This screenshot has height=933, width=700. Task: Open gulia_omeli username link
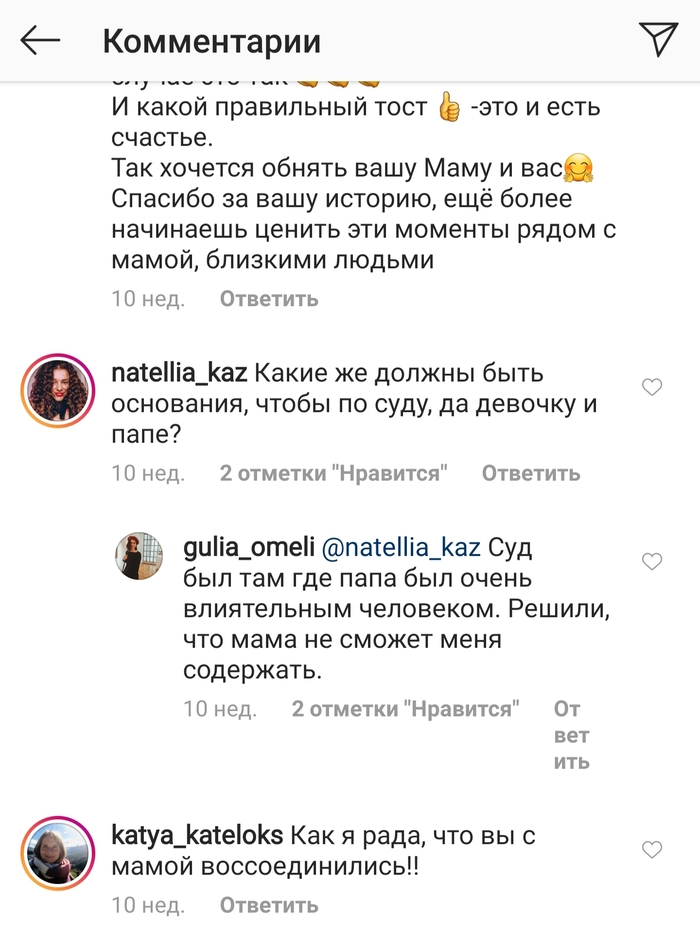(247, 548)
